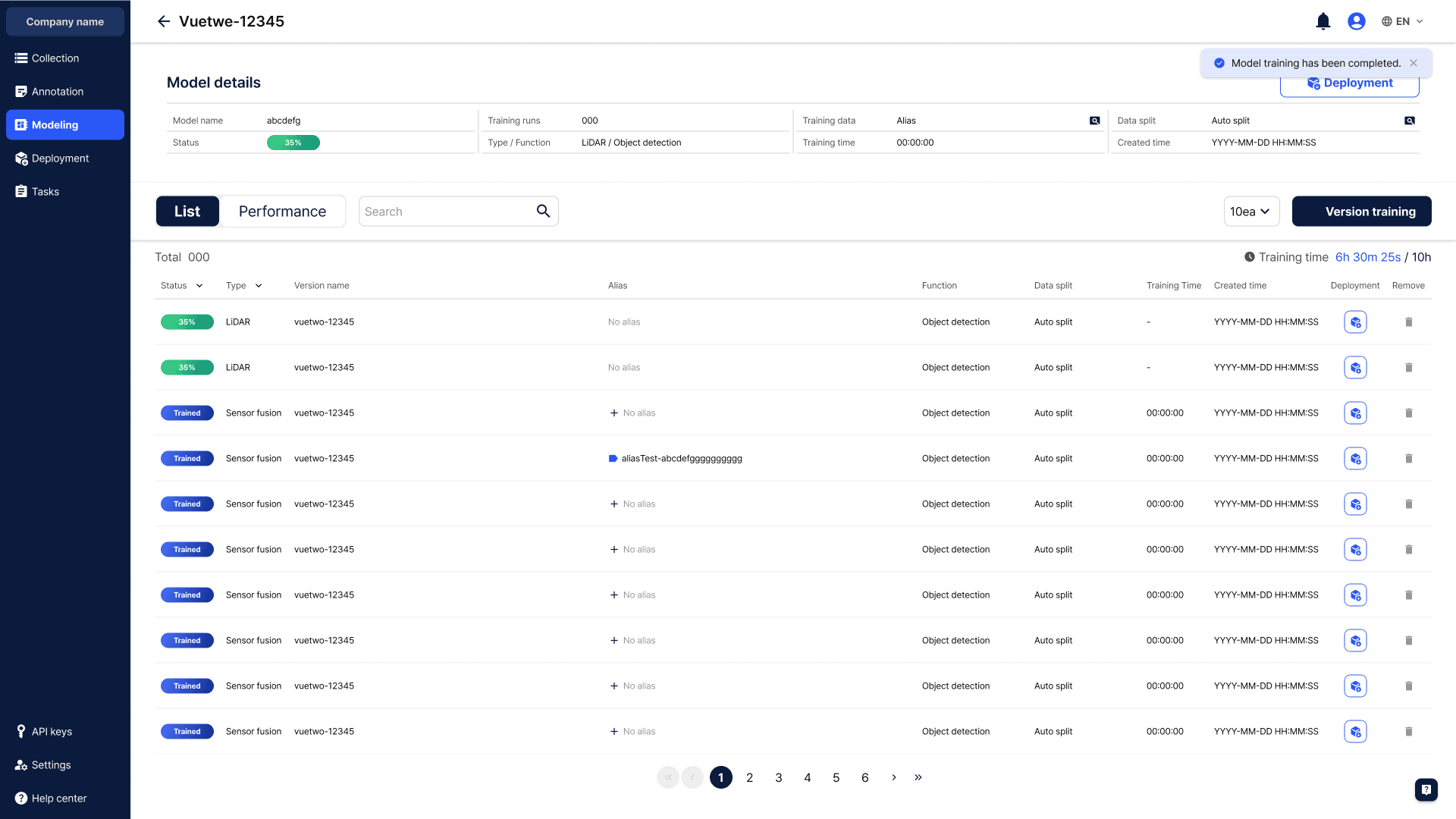Open Deployment in the sidebar
Screen dimensions: 1456x819
pyautogui.click(x=60, y=158)
